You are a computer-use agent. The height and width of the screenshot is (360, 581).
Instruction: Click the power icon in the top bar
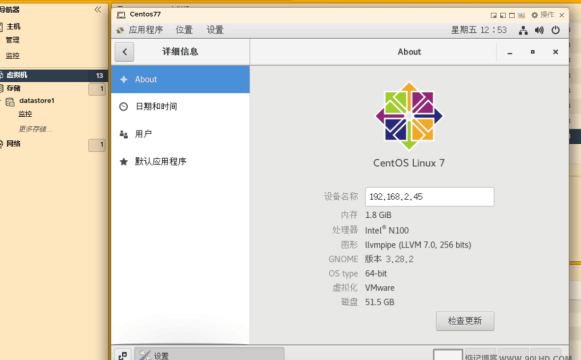555,30
